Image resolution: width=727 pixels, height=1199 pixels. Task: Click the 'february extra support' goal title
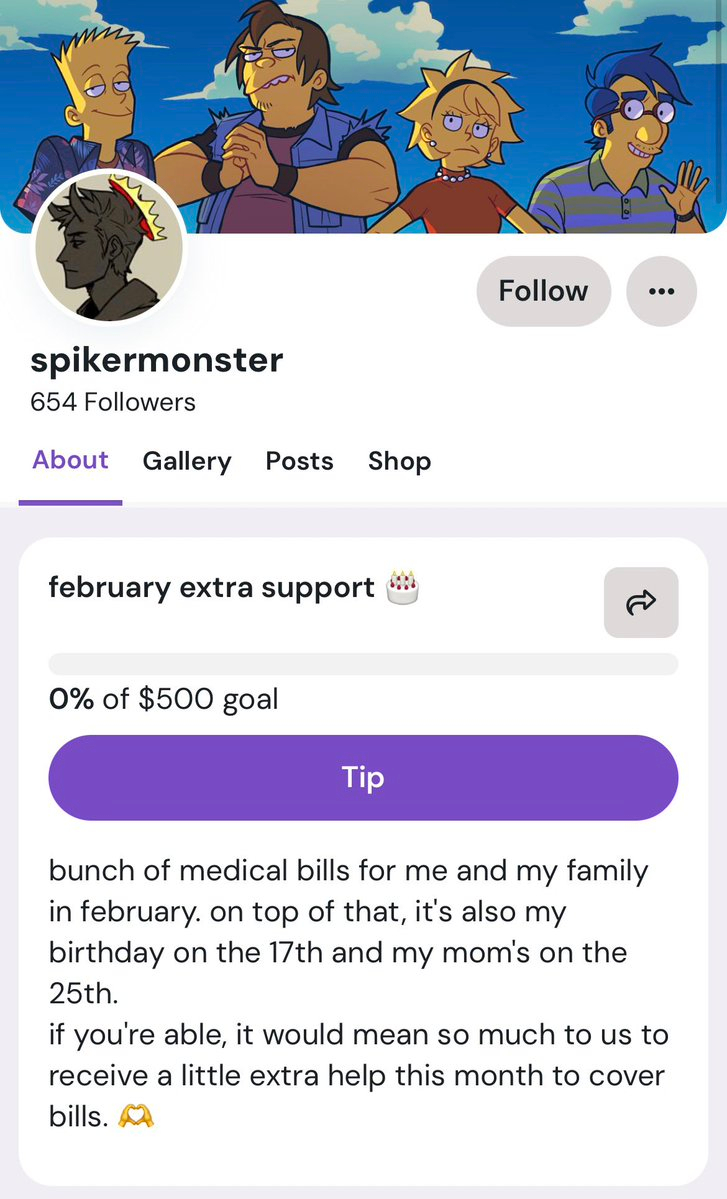tap(211, 587)
